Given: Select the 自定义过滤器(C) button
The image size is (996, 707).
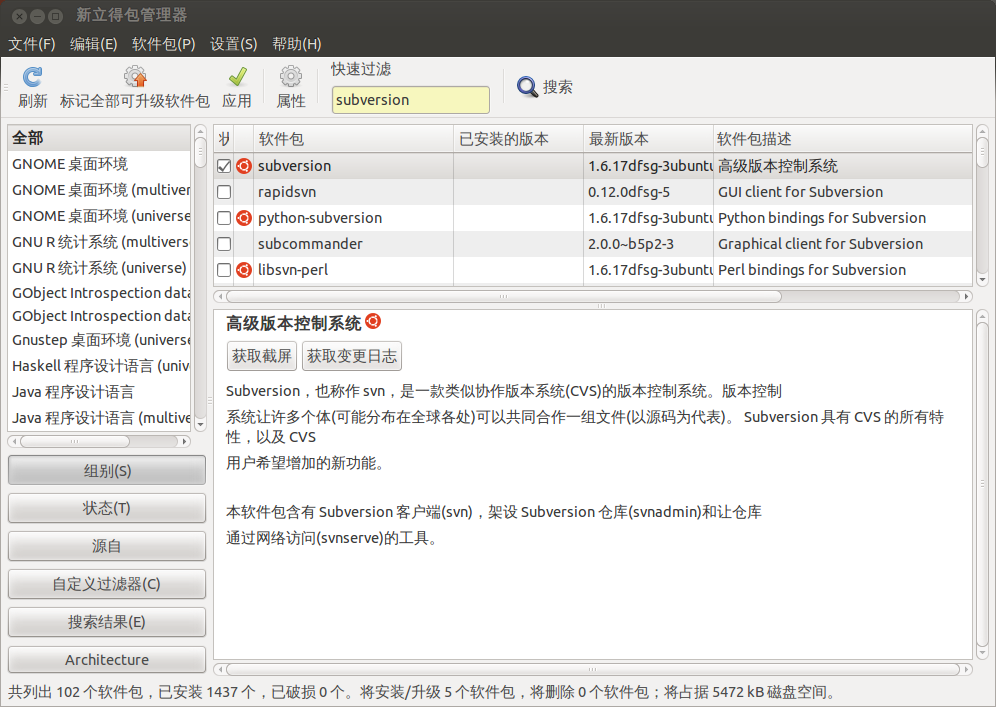Looking at the screenshot, I should click(107, 584).
